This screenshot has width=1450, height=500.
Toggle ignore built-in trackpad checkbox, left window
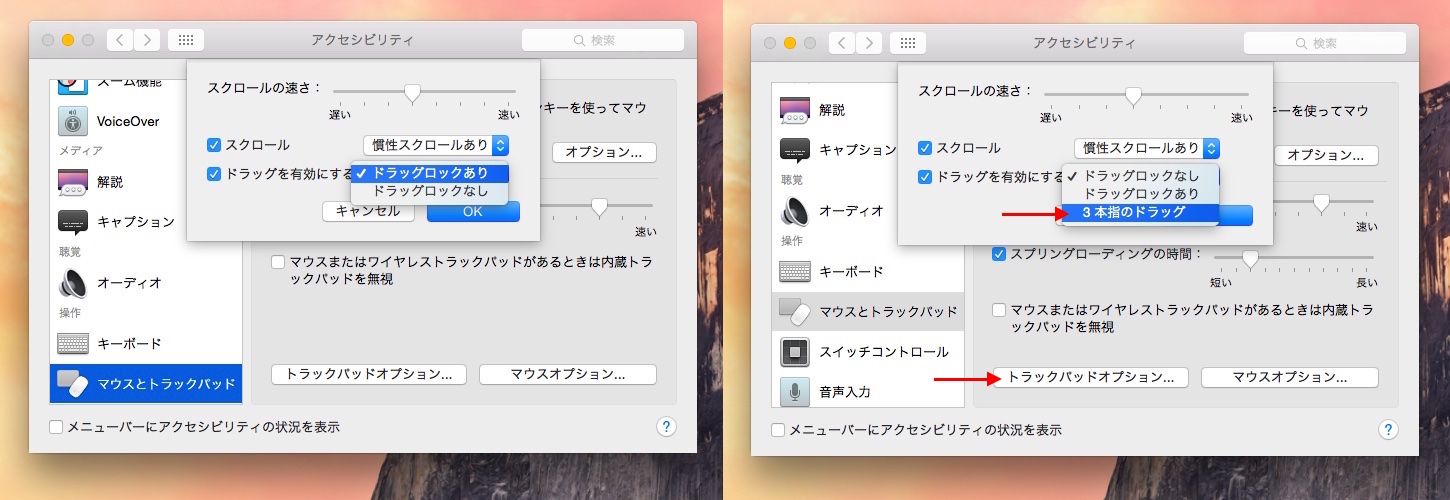[x=279, y=262]
